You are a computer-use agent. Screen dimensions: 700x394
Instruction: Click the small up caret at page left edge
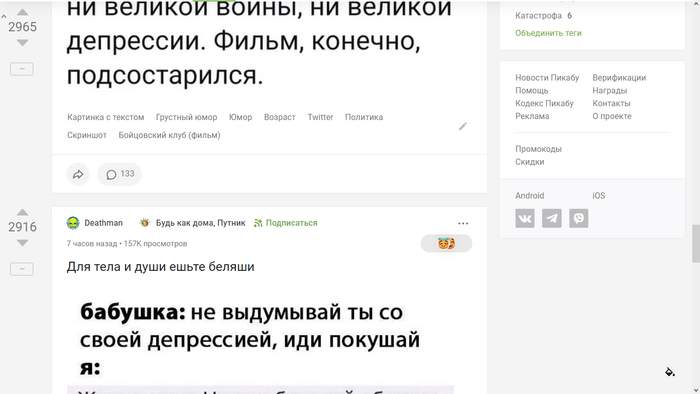pos(4,17)
